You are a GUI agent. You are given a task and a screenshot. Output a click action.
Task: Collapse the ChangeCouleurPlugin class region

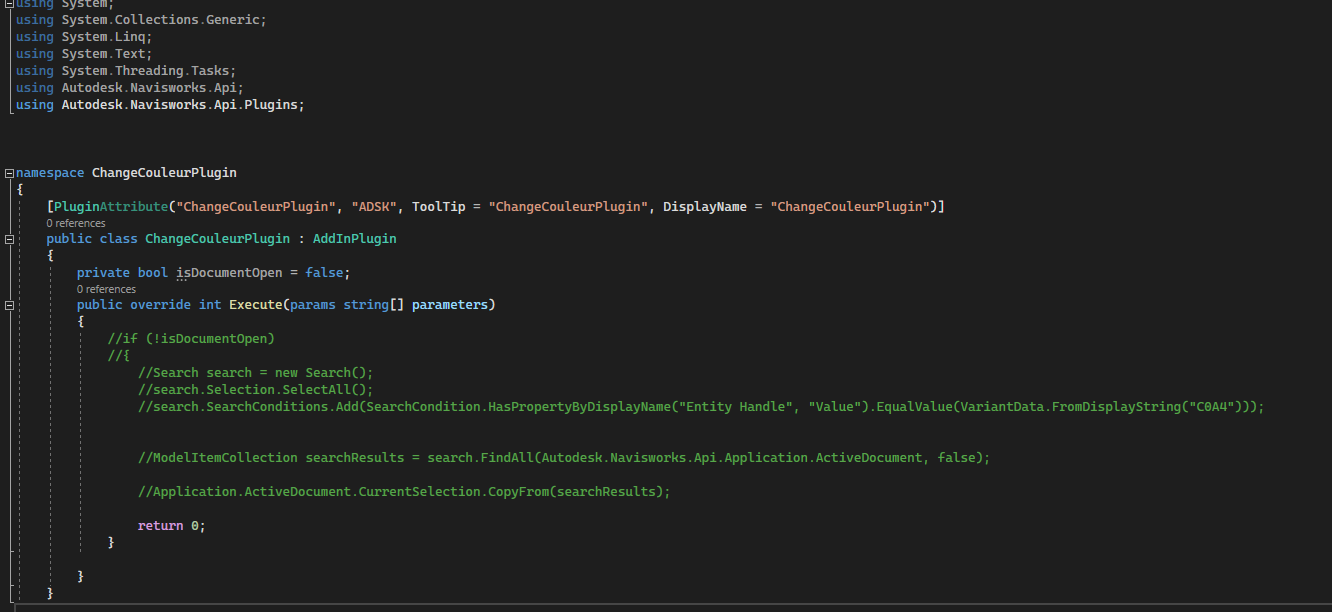tap(8, 238)
